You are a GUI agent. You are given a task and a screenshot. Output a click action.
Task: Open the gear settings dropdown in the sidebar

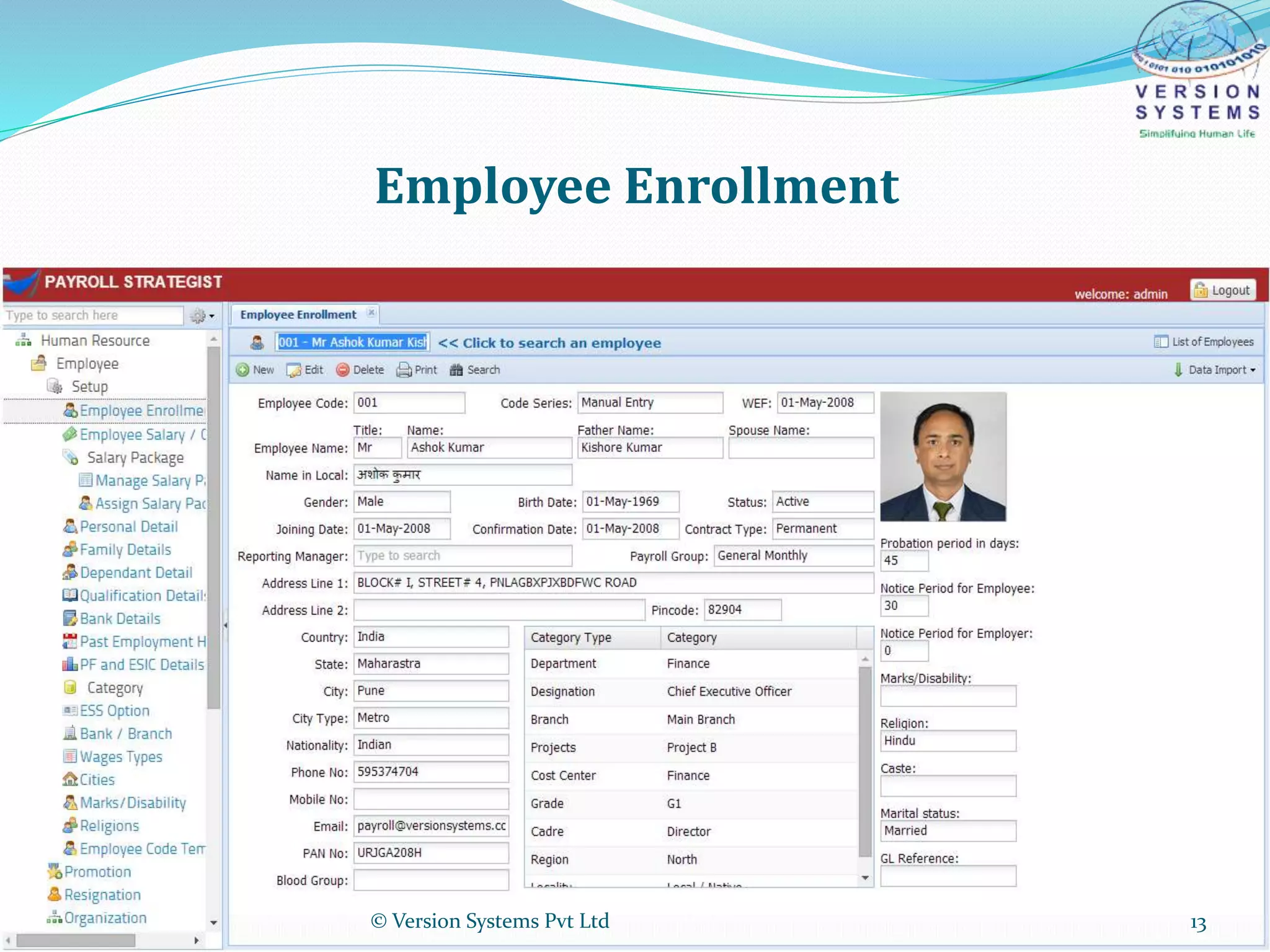coord(203,316)
